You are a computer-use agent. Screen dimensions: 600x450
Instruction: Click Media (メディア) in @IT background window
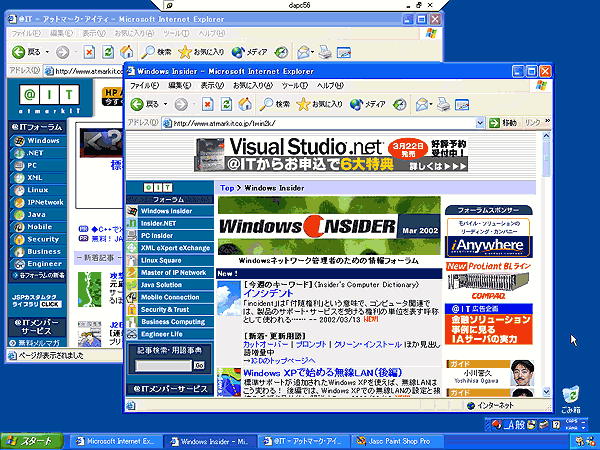tap(249, 52)
